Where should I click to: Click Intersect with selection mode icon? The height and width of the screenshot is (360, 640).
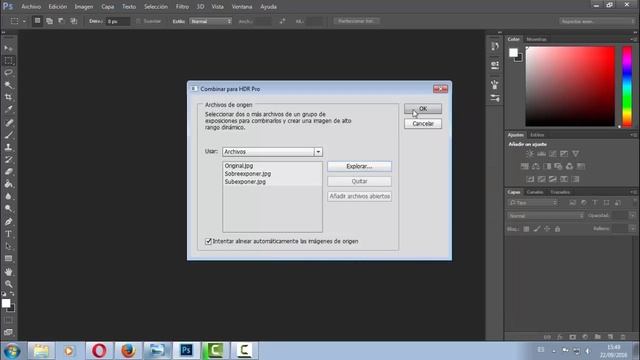(73, 21)
